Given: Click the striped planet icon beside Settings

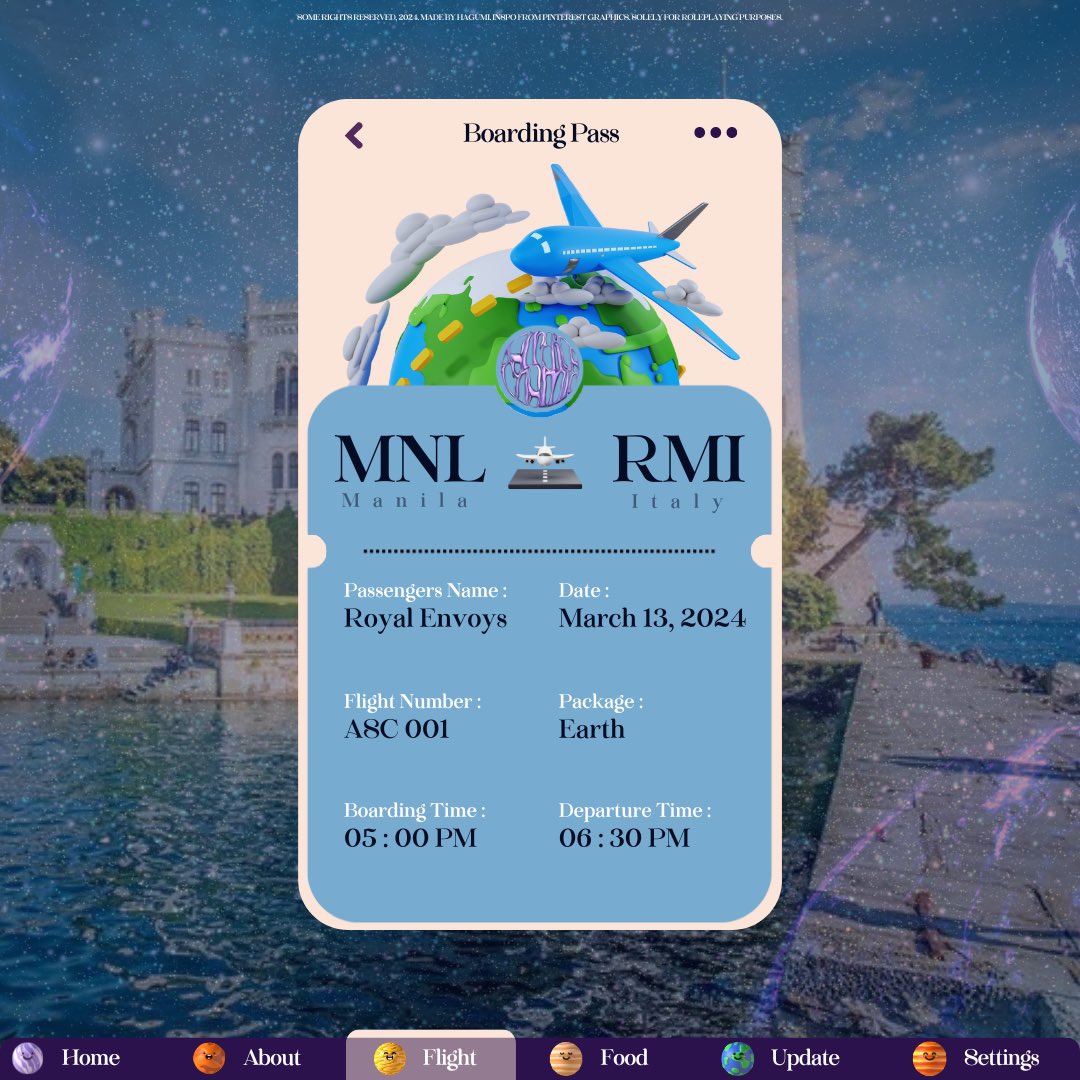Looking at the screenshot, I should [x=929, y=1059].
